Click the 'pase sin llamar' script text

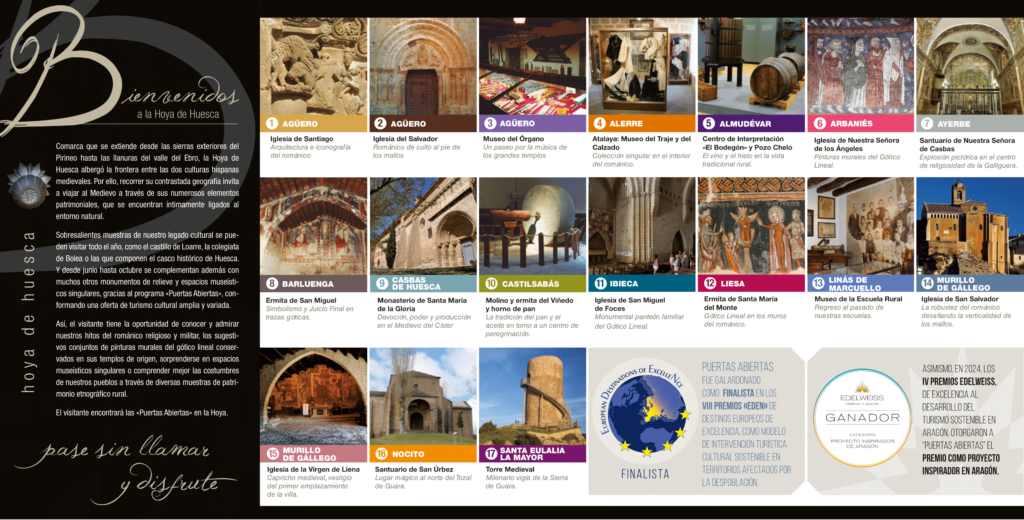pyautogui.click(x=112, y=451)
